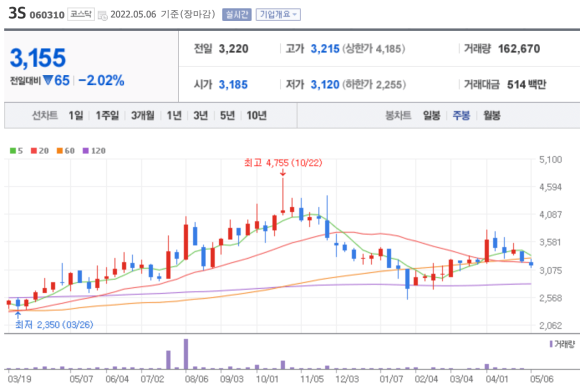Click the 3,075 price axis label

point(550,270)
